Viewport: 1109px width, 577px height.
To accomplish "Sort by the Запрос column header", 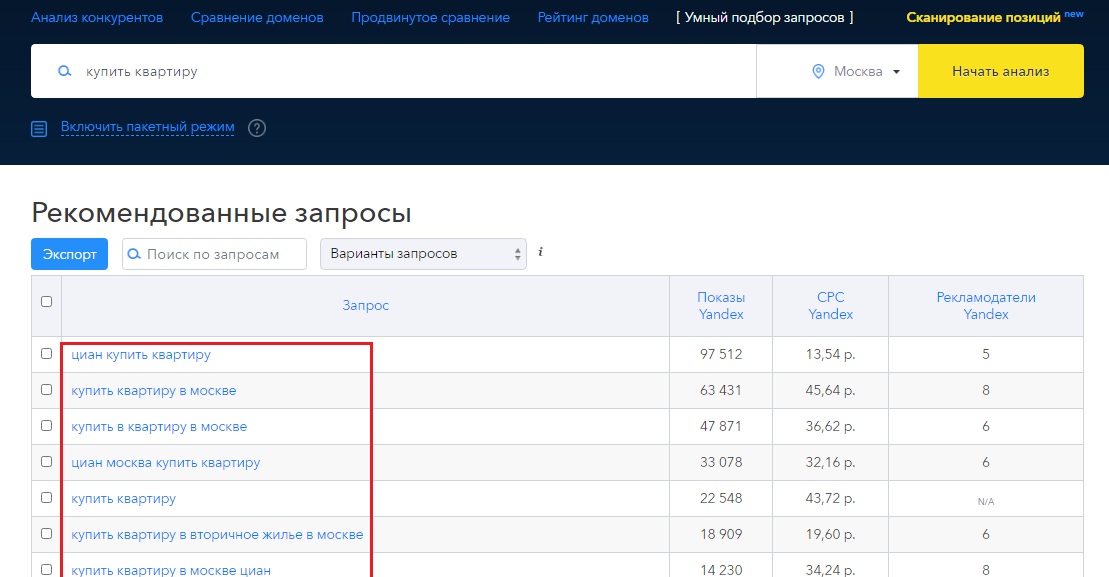I will click(366, 305).
